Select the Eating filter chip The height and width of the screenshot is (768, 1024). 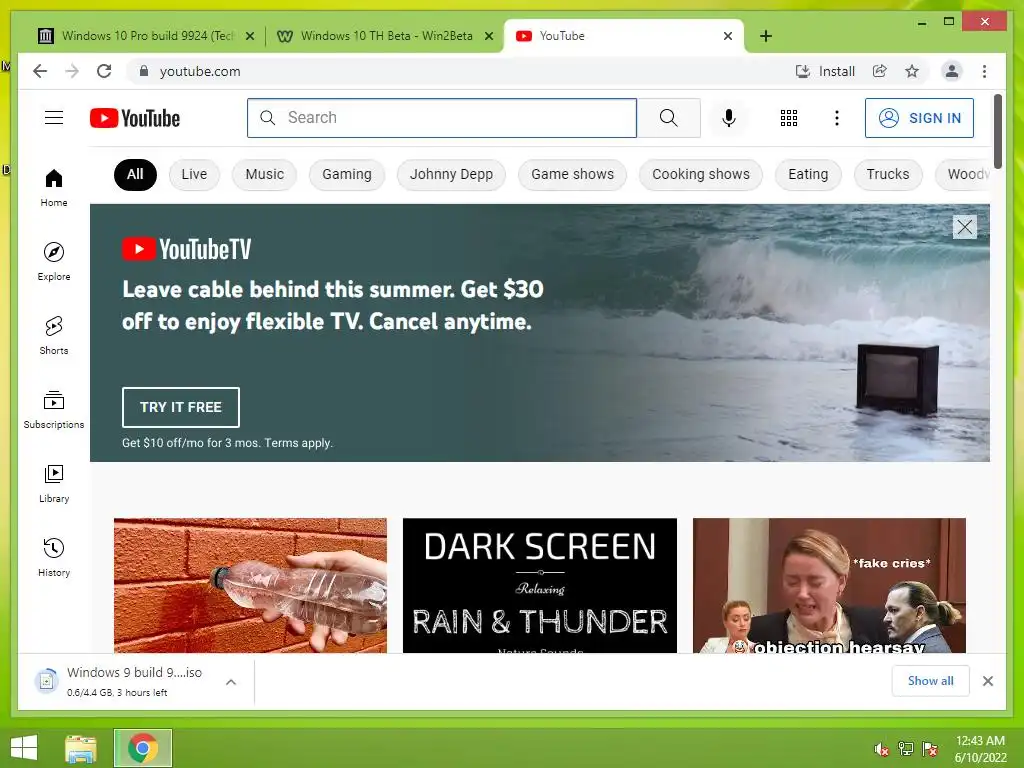(808, 174)
